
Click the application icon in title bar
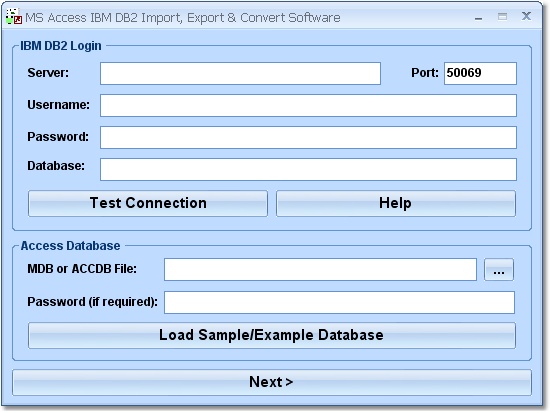pyautogui.click(x=14, y=16)
